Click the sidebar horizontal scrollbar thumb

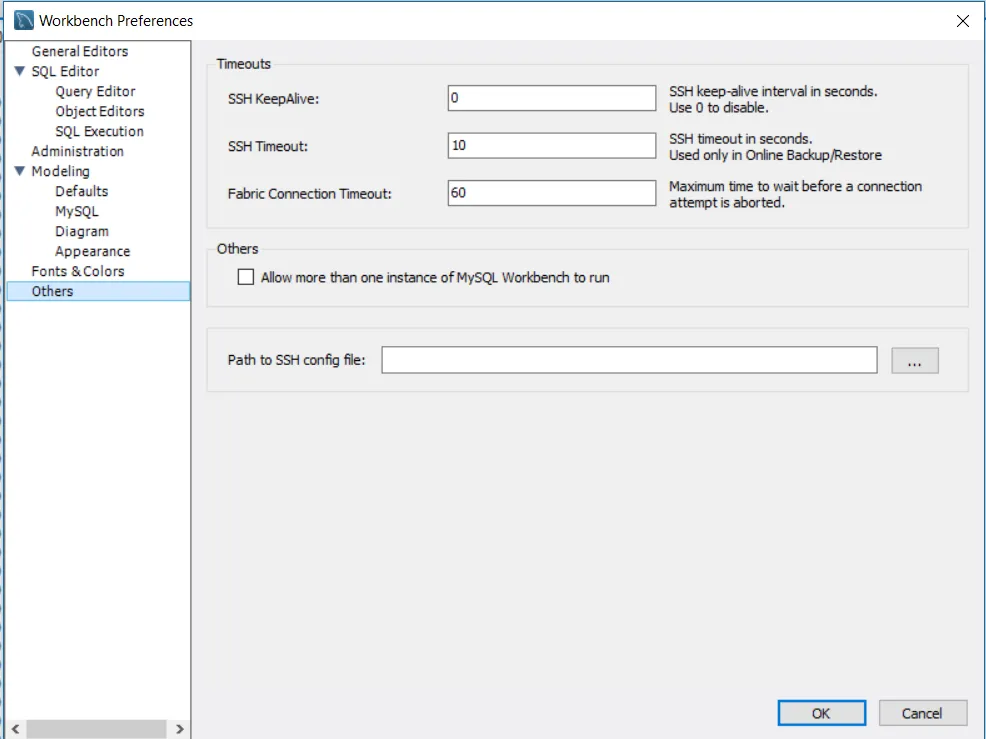coord(97,729)
